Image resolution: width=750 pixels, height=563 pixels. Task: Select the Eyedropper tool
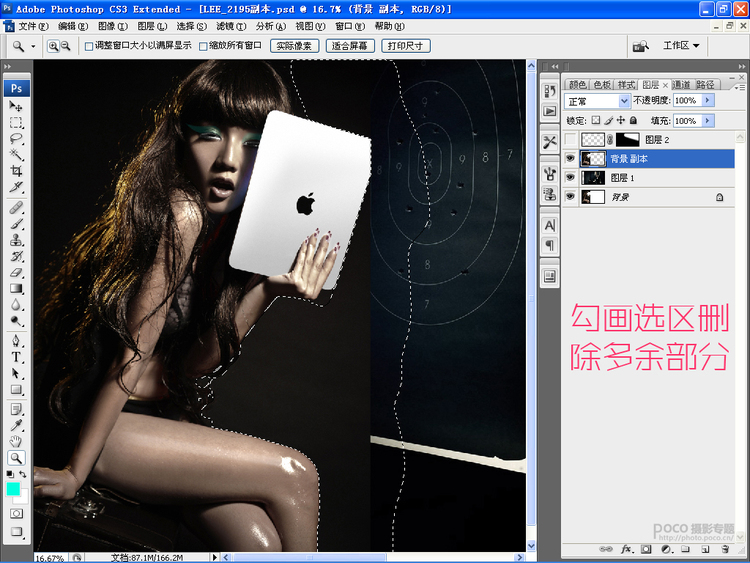pyautogui.click(x=16, y=425)
